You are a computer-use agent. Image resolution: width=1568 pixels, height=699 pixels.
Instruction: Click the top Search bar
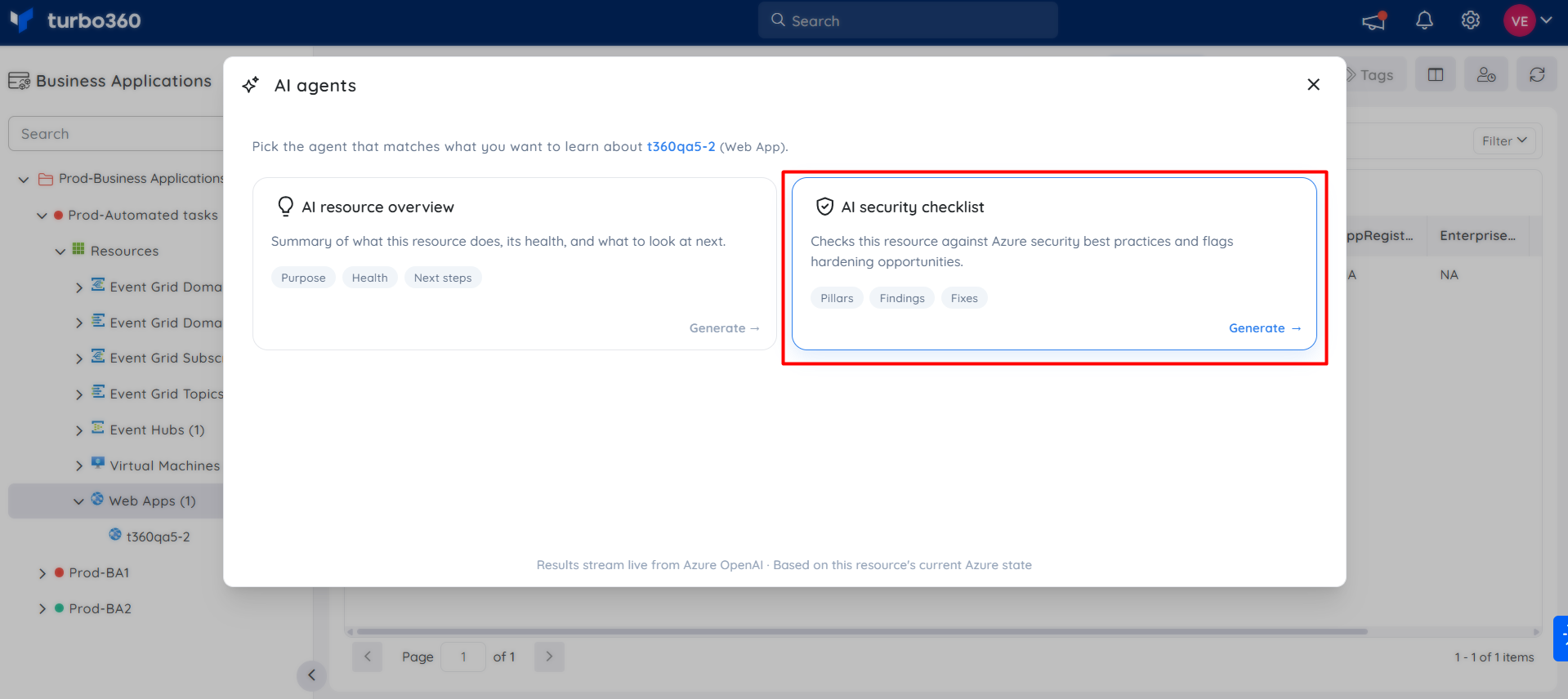point(908,20)
